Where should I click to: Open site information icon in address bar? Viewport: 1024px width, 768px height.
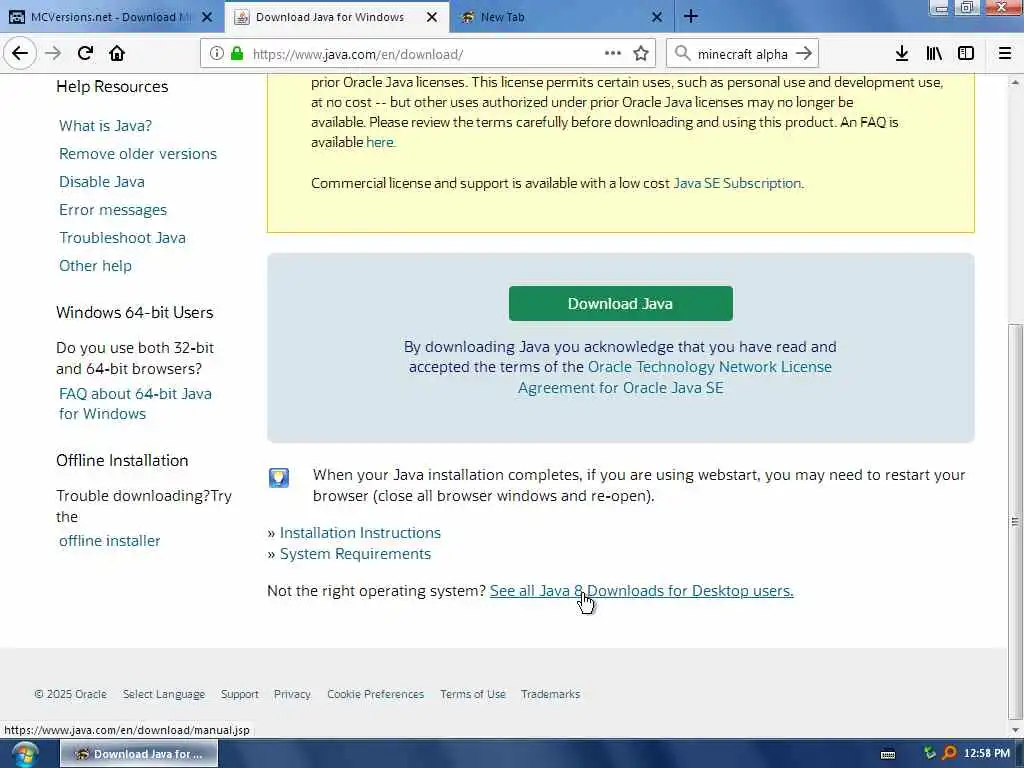point(216,54)
